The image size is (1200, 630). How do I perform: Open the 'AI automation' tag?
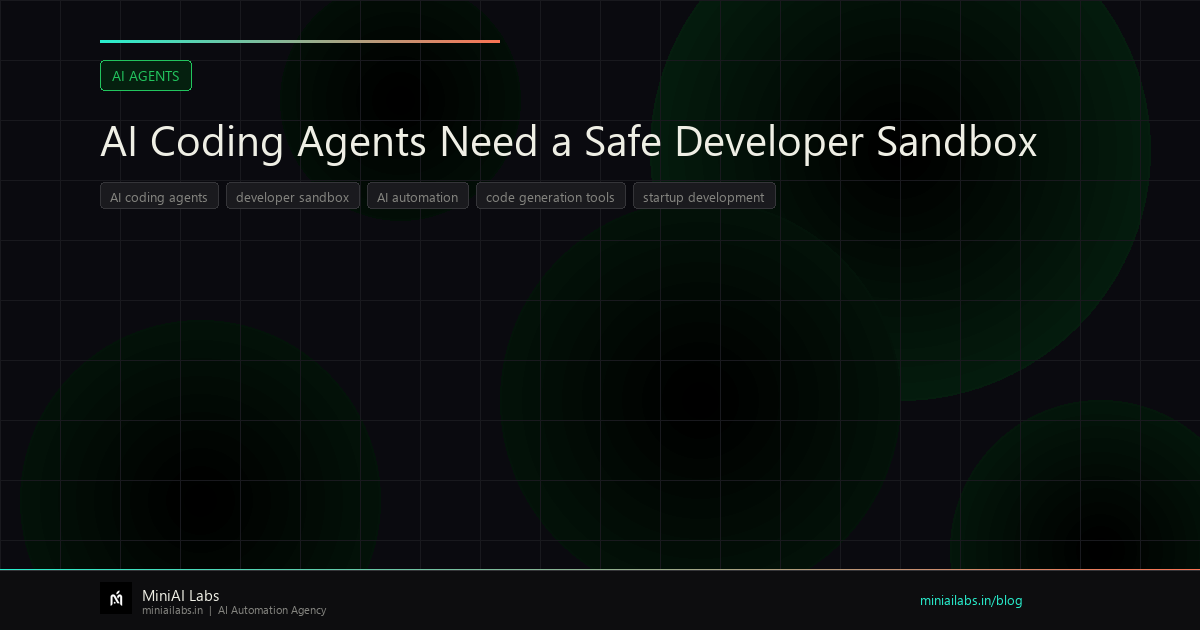tap(418, 197)
